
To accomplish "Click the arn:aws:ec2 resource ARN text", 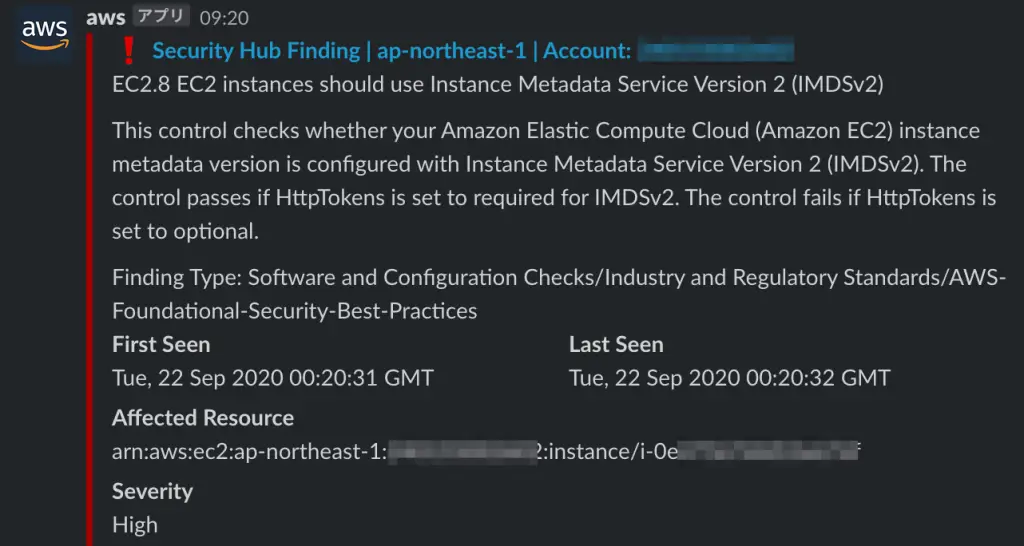I will [x=487, y=451].
